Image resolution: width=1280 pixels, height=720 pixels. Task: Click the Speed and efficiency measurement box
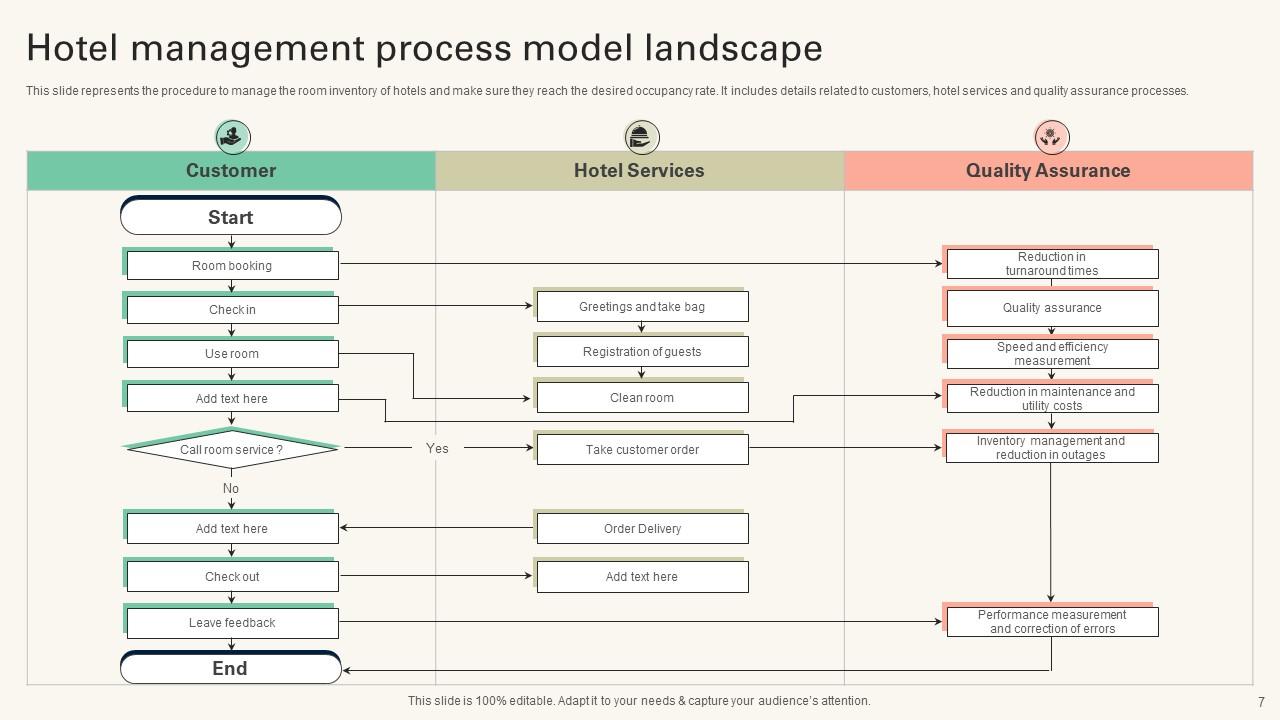coord(1052,354)
